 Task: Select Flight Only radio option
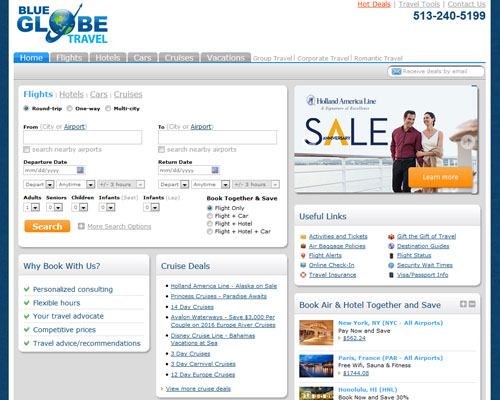[x=210, y=208]
